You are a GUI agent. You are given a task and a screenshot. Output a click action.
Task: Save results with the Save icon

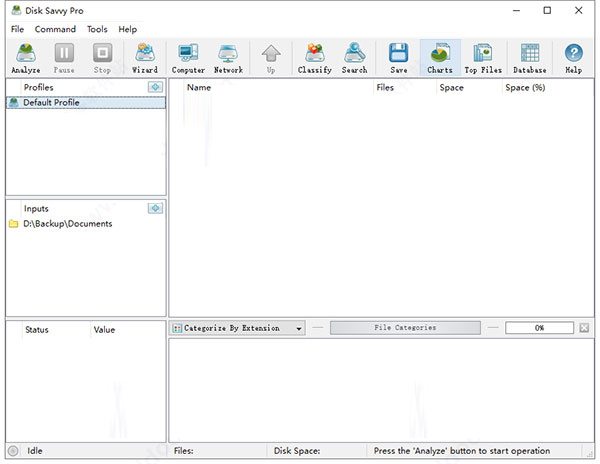[x=398, y=58]
